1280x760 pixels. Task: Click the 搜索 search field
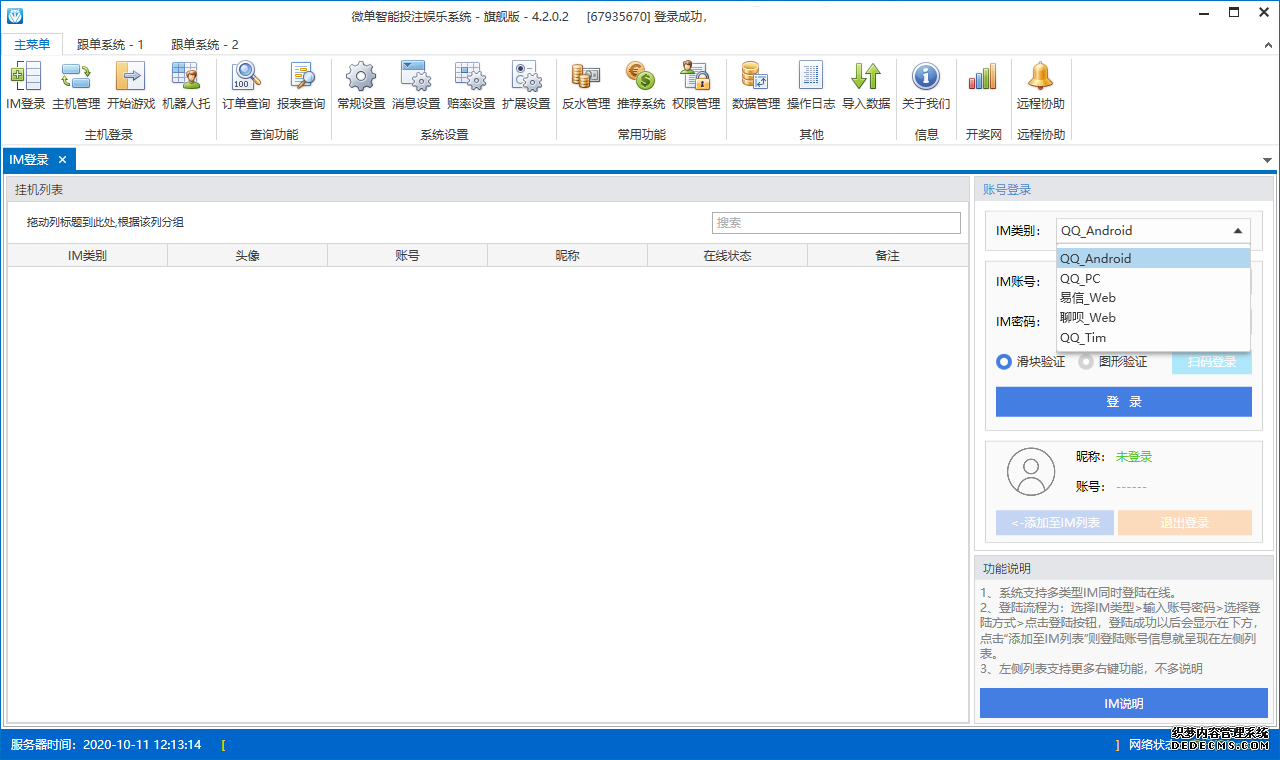(836, 223)
